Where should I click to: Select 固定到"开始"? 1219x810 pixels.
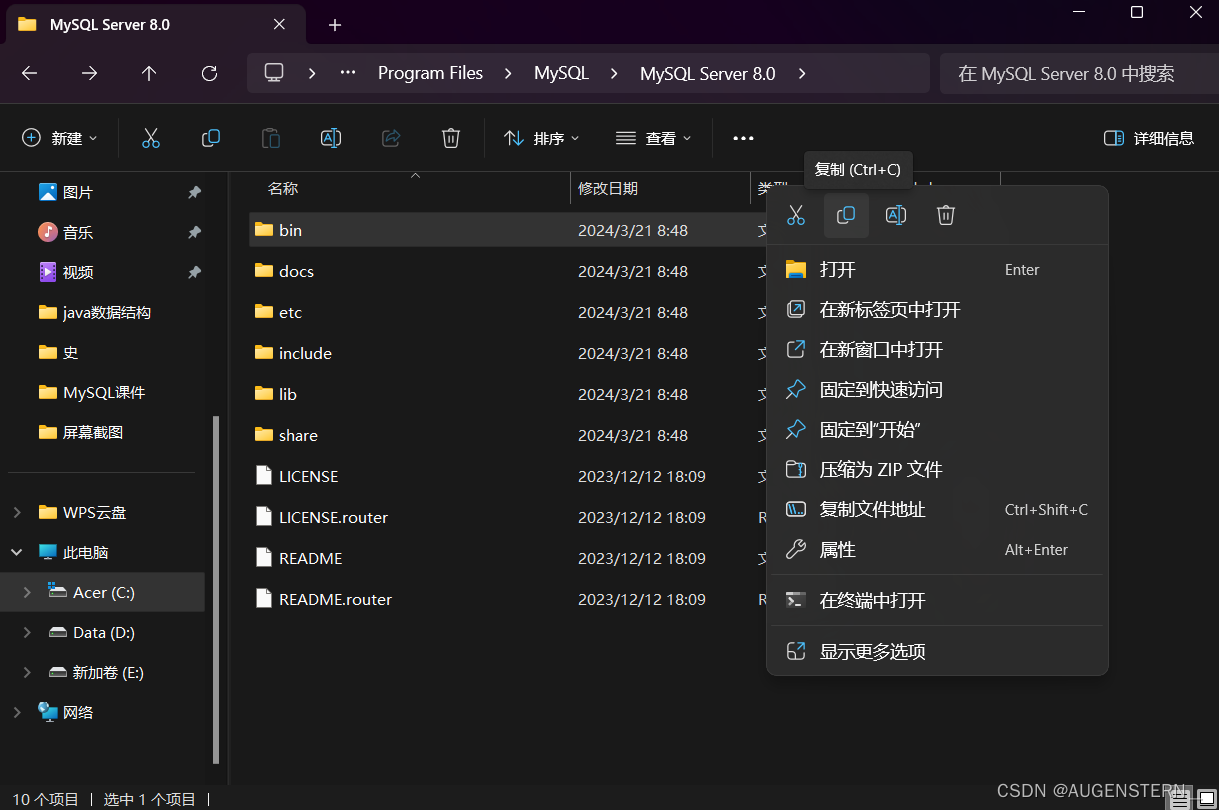(x=937, y=429)
